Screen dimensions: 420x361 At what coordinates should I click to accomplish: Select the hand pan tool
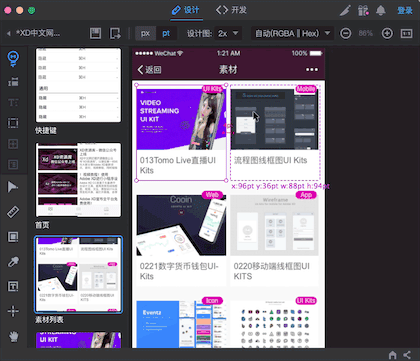click(x=13, y=336)
